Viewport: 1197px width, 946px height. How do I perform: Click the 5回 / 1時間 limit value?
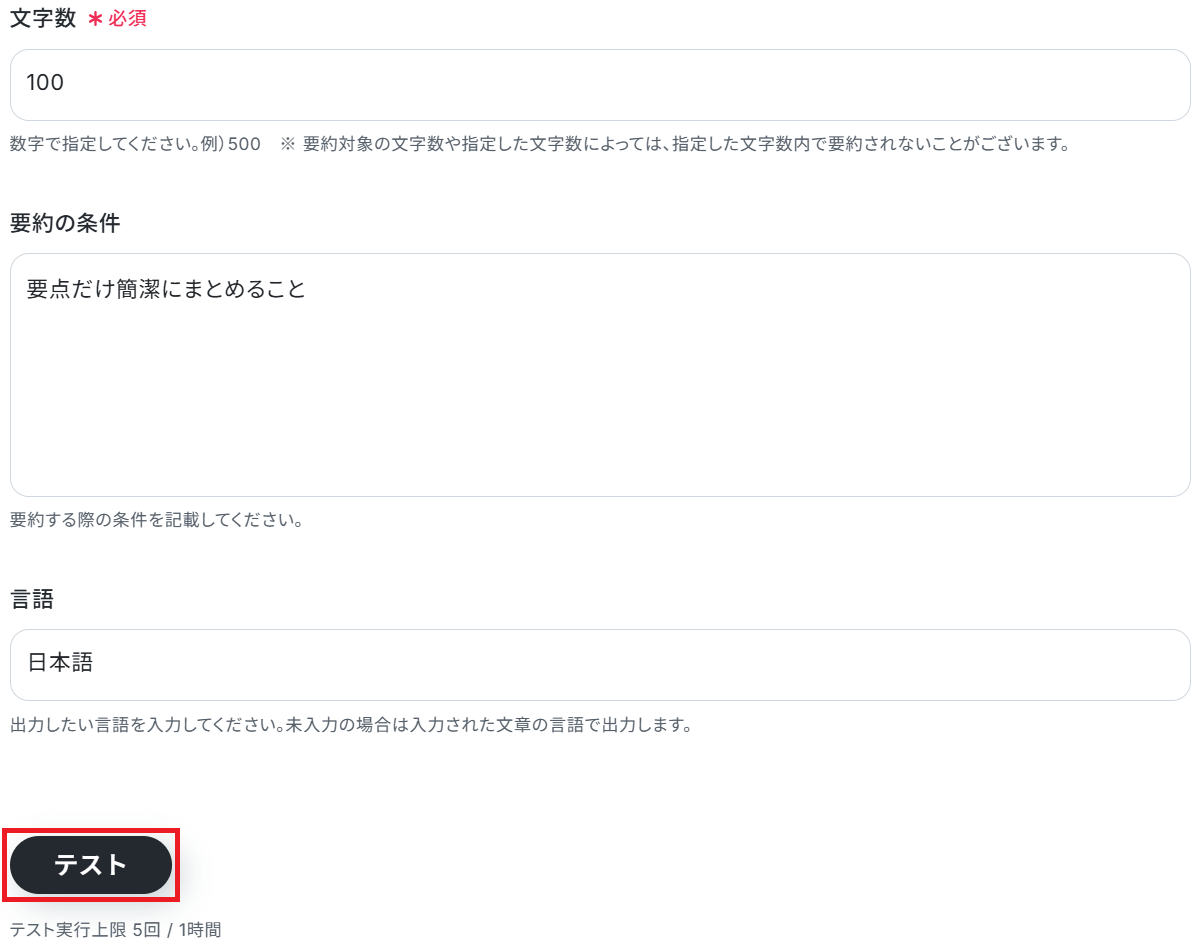click(177, 929)
